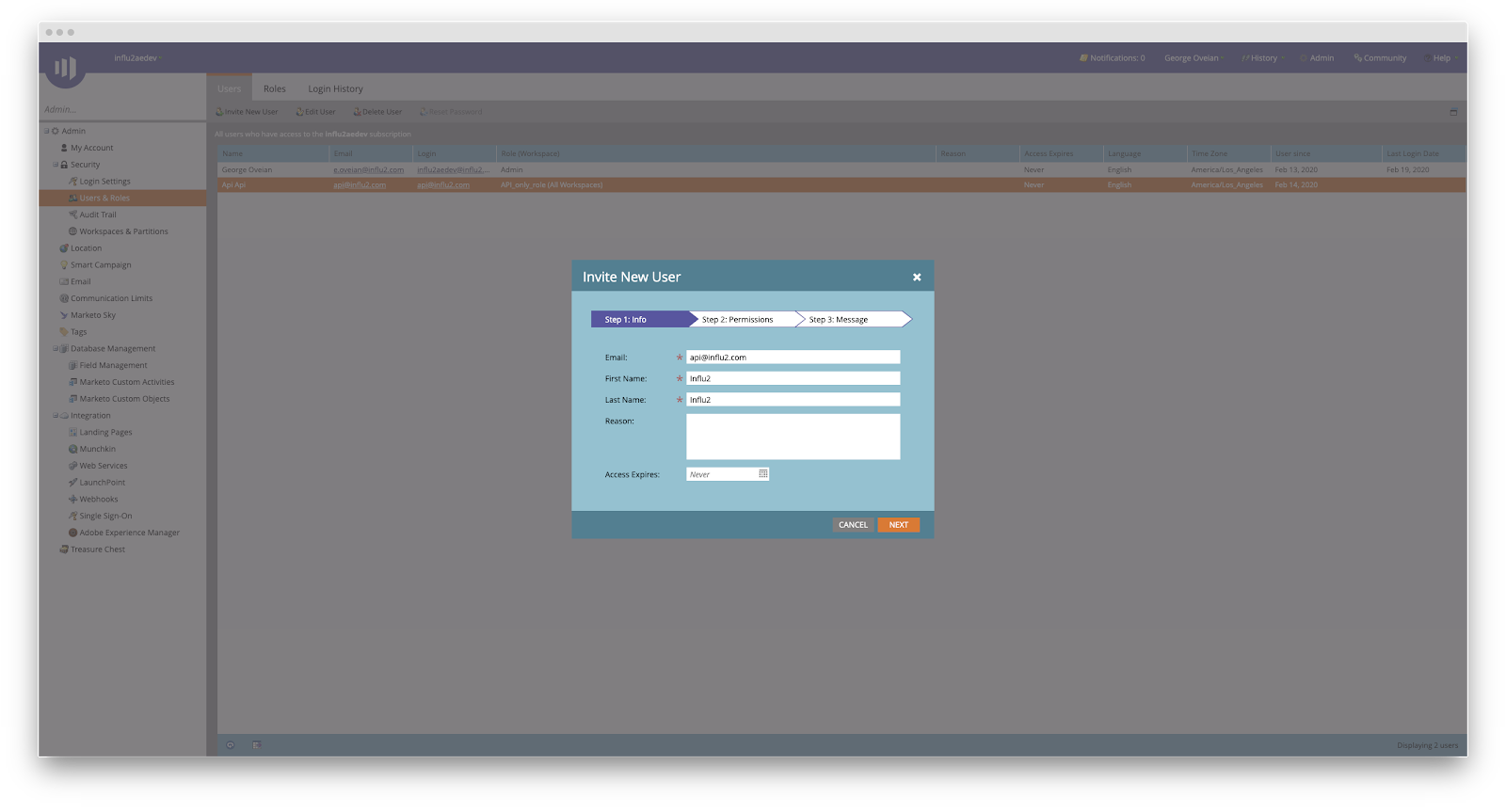Click the LaunchPoint rocket icon
This screenshot has width=1506, height=812.
click(x=73, y=483)
